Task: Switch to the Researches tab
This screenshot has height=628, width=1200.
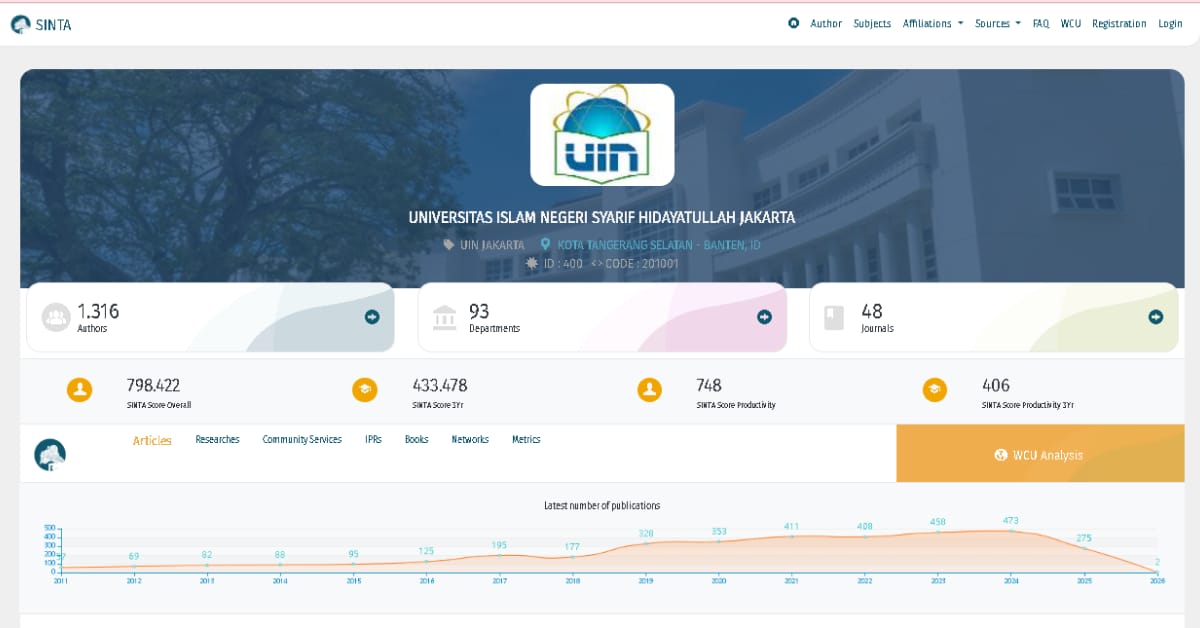Action: (217, 439)
